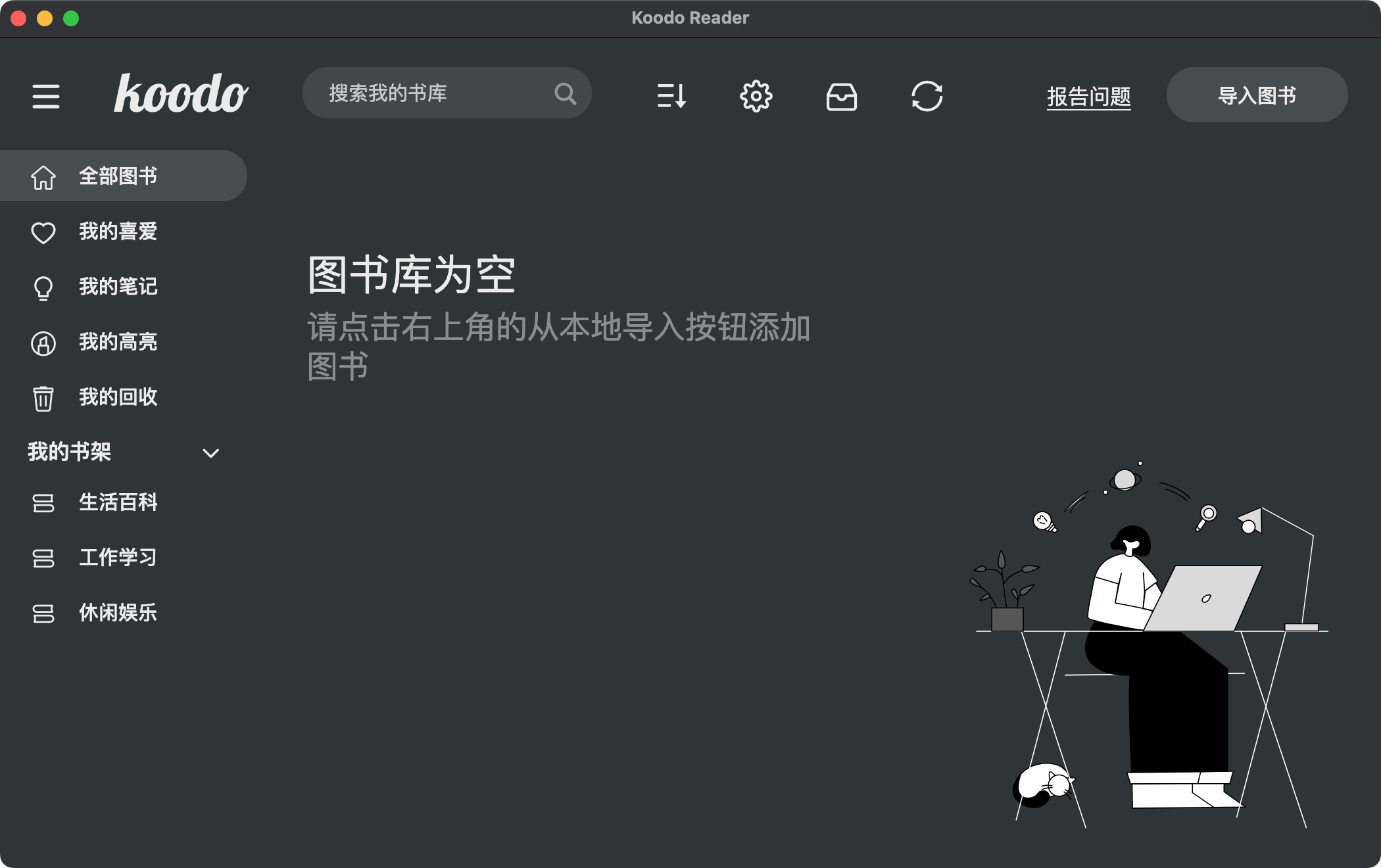Image resolution: width=1381 pixels, height=868 pixels.
Task: Collapse the 我的书架 chevron
Action: pos(210,453)
